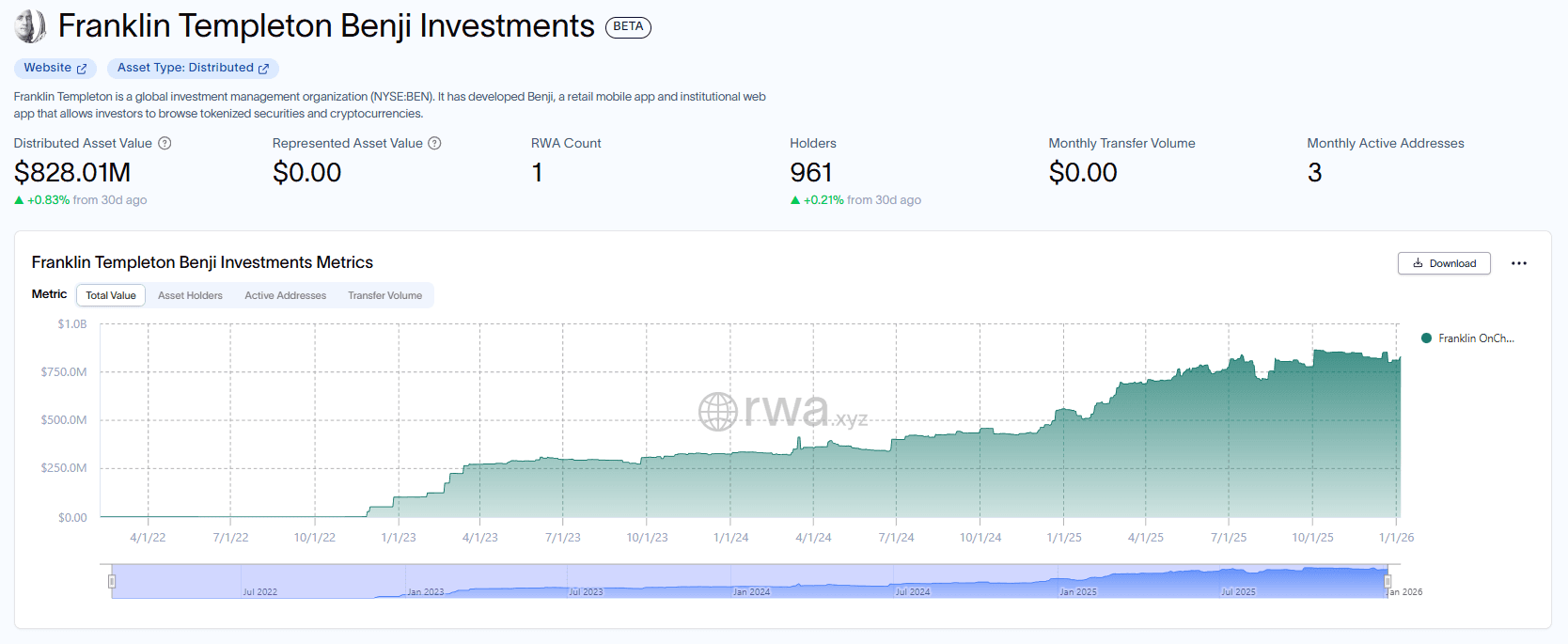This screenshot has height=644, width=1568.
Task: Click the $828.01M distributed asset value
Action: pos(72,173)
